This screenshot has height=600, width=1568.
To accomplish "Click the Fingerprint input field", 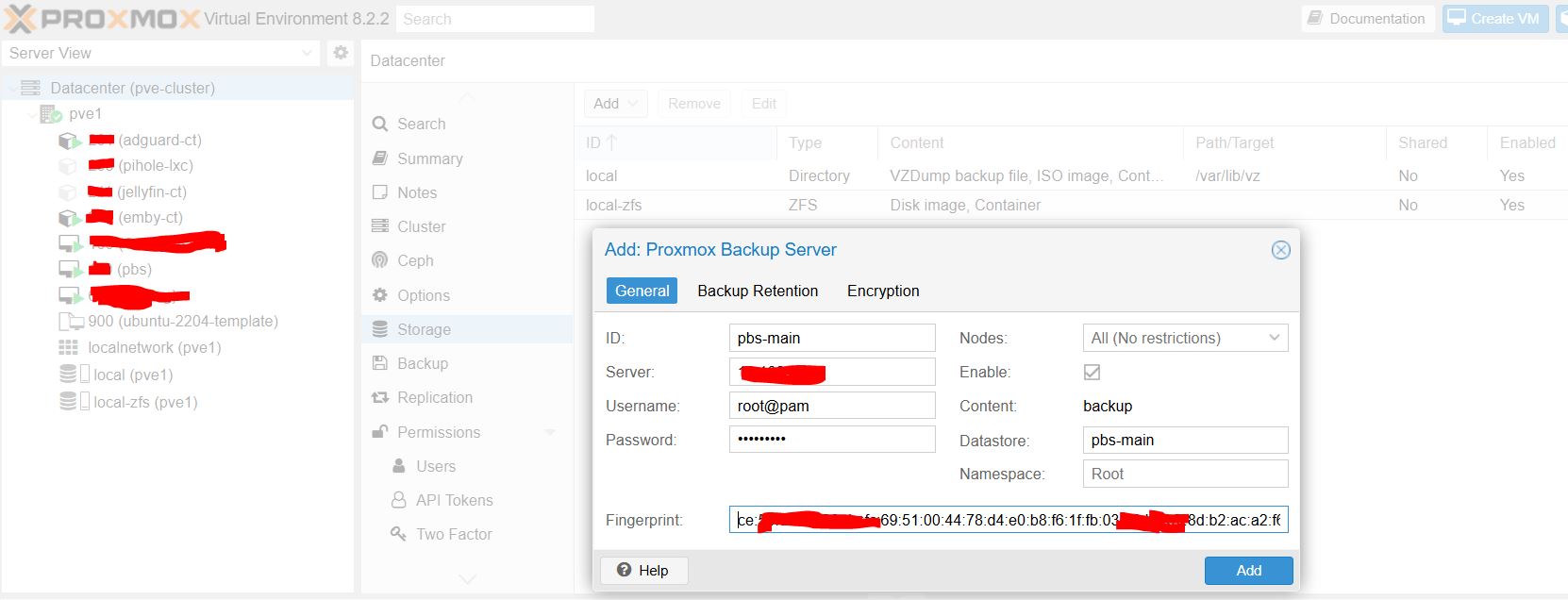I will tap(1009, 520).
